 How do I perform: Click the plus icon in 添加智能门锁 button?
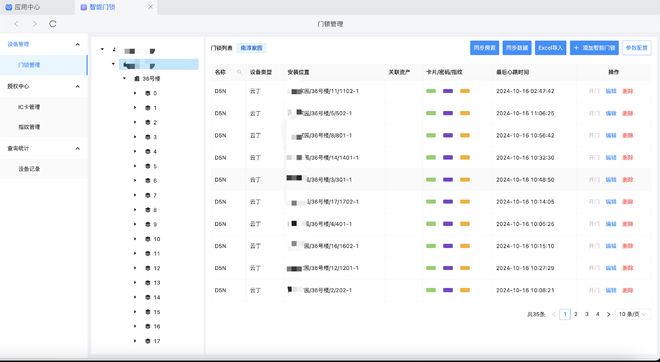[x=576, y=48]
